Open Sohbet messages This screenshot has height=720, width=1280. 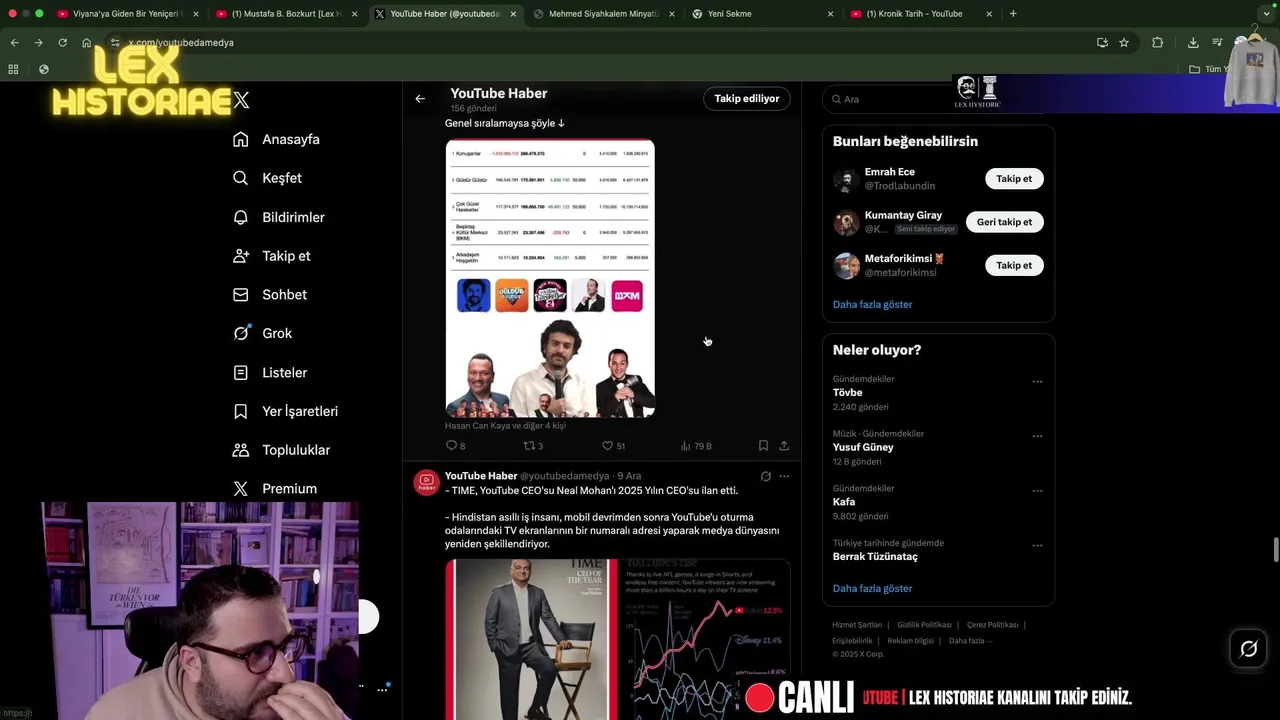269,295
